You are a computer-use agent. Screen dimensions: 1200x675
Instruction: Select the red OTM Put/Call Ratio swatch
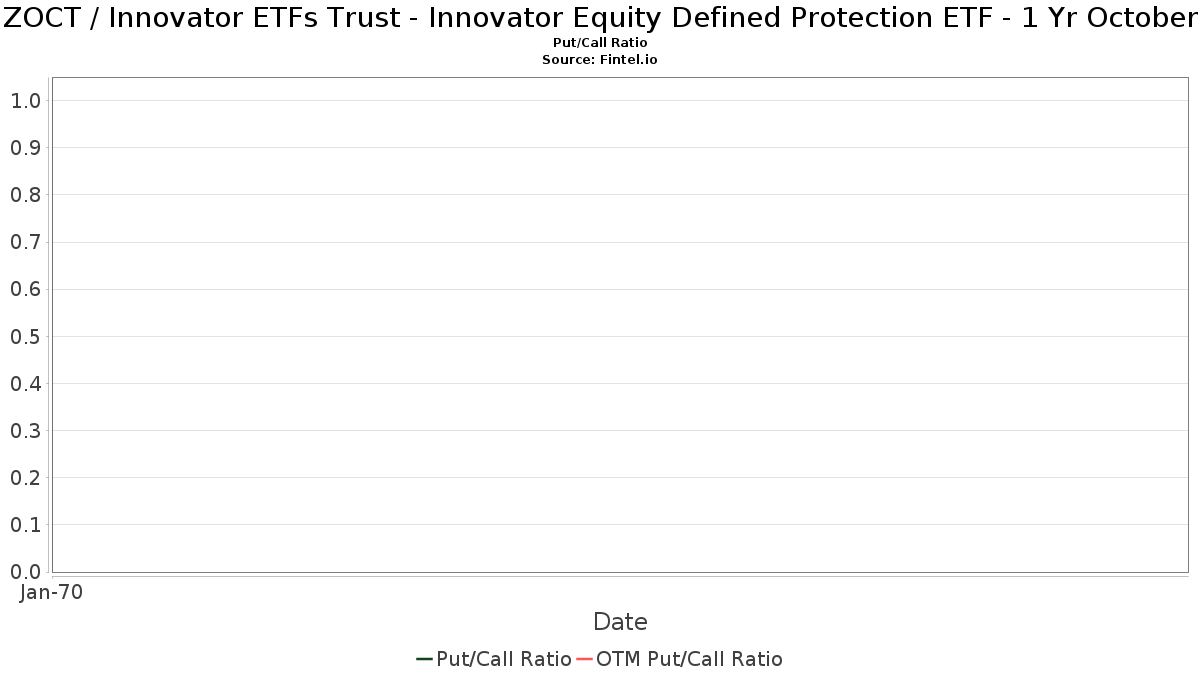tap(585, 659)
